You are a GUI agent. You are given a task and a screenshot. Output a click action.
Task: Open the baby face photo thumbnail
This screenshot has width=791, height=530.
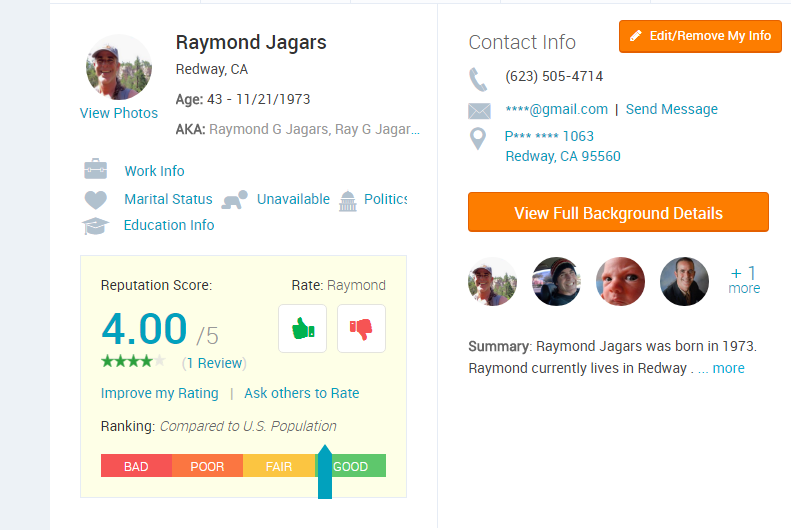point(620,281)
